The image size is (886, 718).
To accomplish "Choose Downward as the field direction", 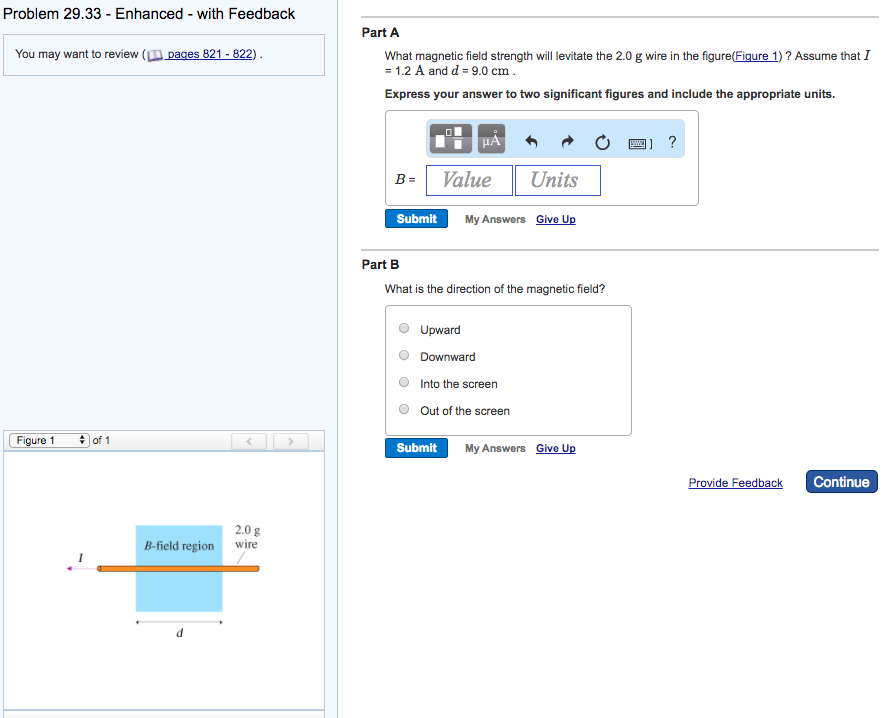I will (404, 355).
